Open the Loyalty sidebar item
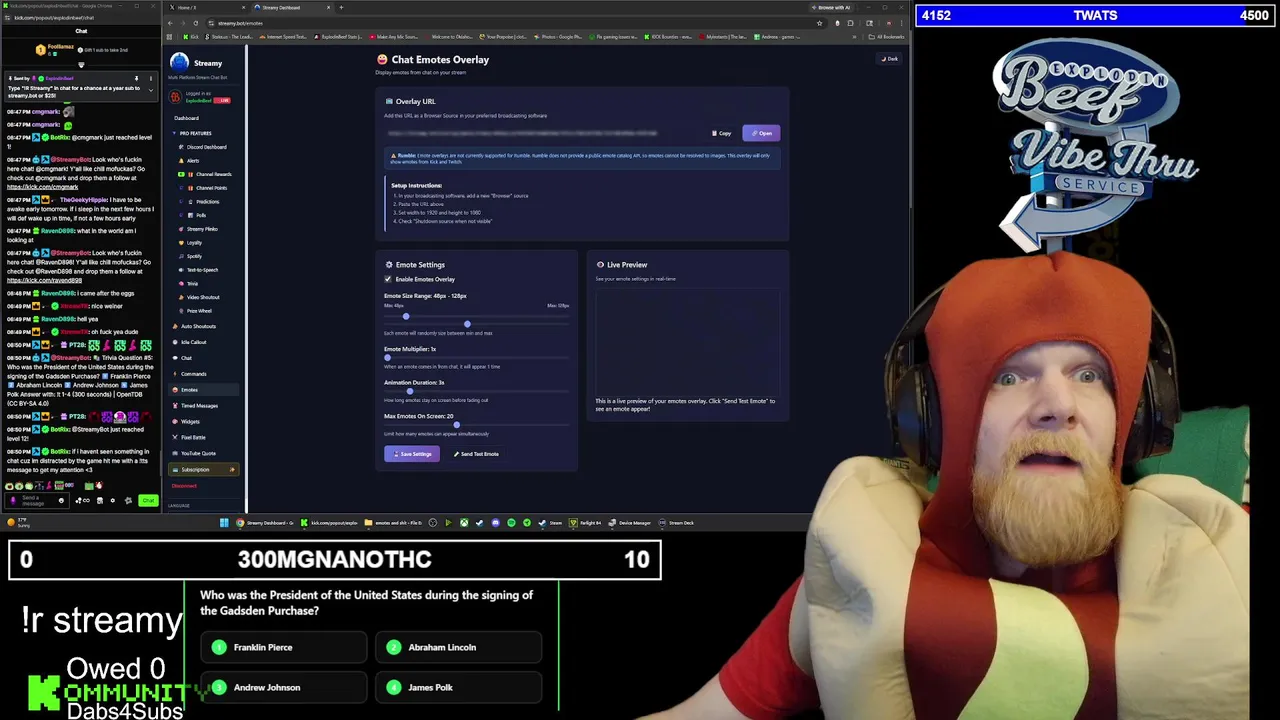The image size is (1280, 720). click(x=194, y=242)
